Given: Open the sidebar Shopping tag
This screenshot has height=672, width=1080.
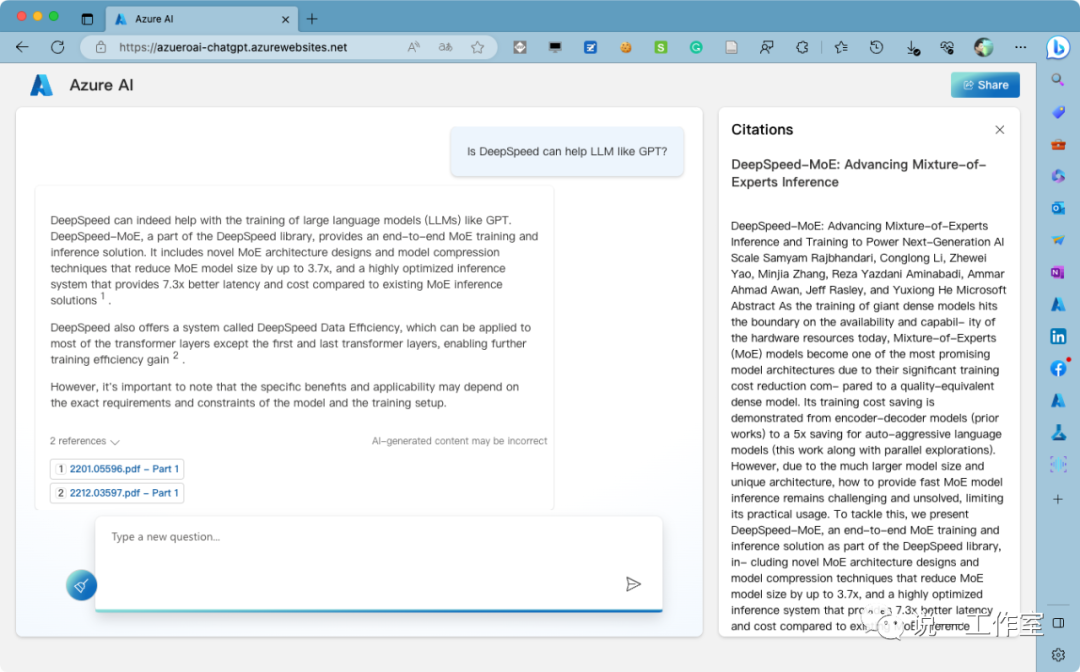Looking at the screenshot, I should pos(1058,112).
